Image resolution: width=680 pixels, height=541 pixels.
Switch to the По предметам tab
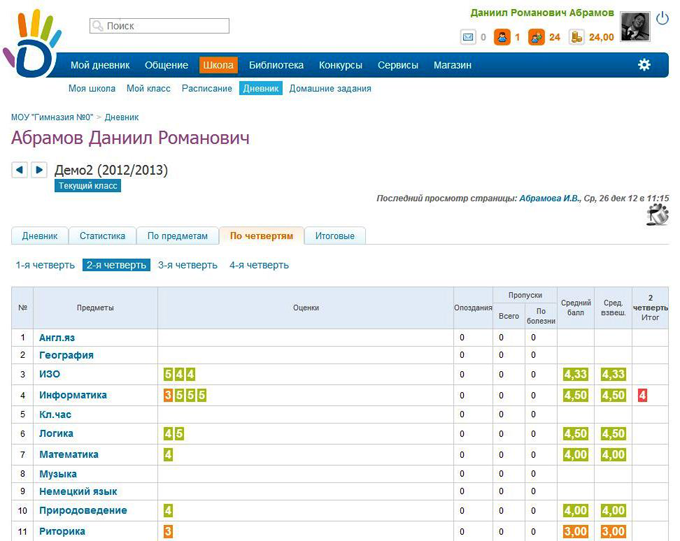click(x=177, y=236)
